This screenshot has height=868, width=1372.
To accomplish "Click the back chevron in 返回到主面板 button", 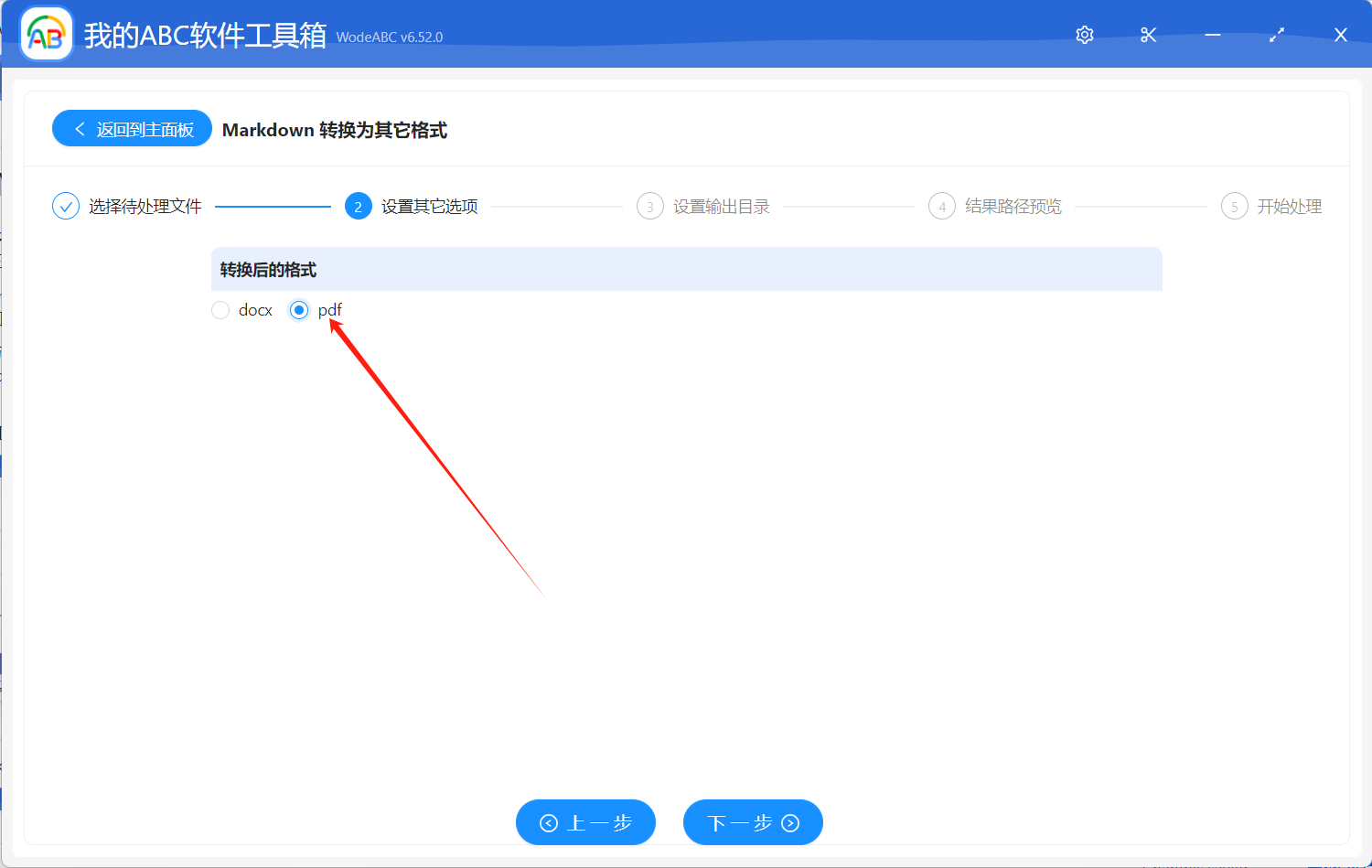I will tap(78, 128).
